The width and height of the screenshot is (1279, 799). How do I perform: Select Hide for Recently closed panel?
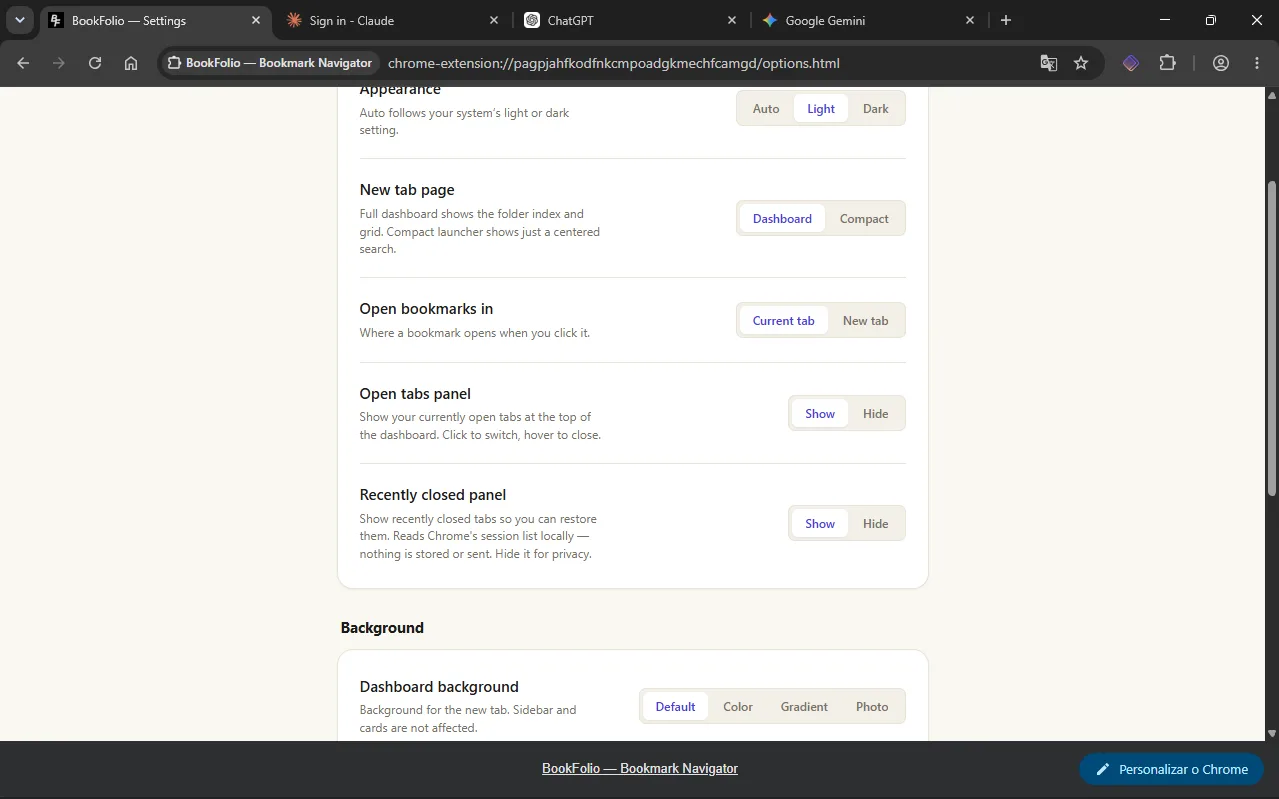point(876,524)
